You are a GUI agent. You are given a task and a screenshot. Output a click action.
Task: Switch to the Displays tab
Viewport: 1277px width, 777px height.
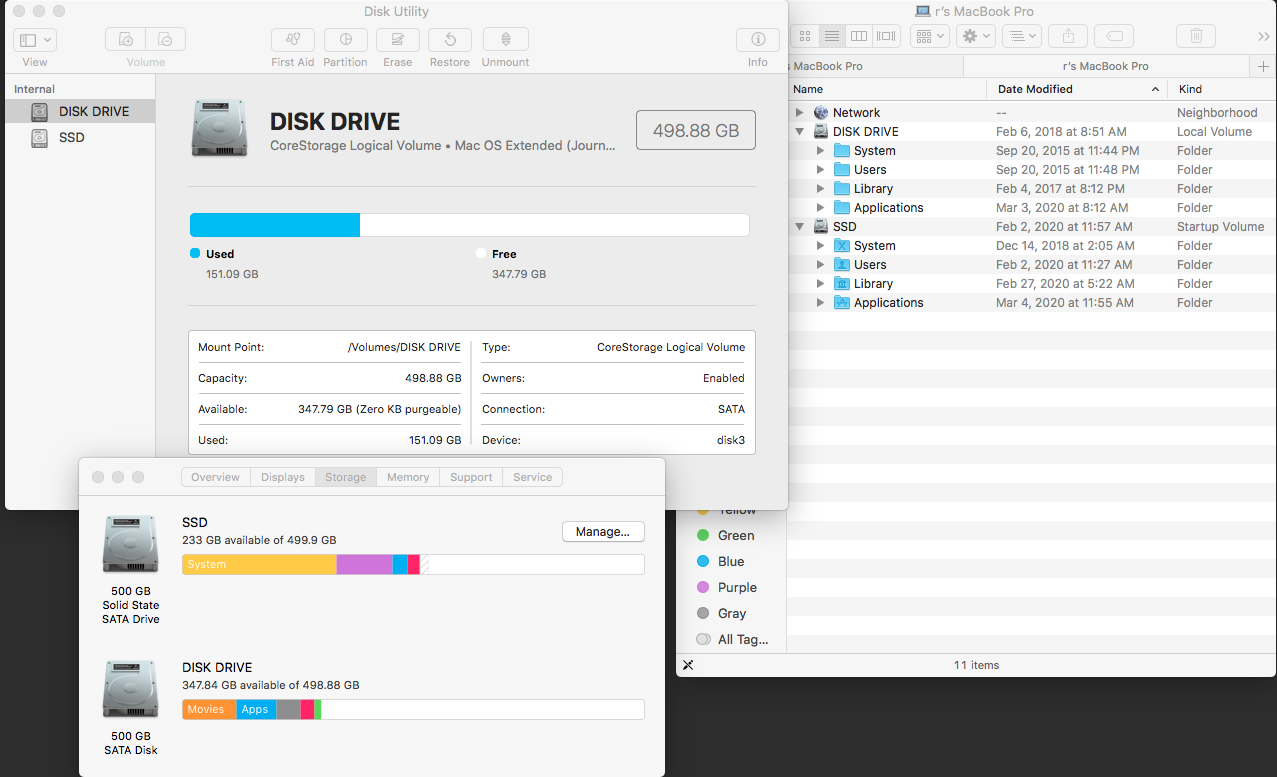tap(282, 477)
